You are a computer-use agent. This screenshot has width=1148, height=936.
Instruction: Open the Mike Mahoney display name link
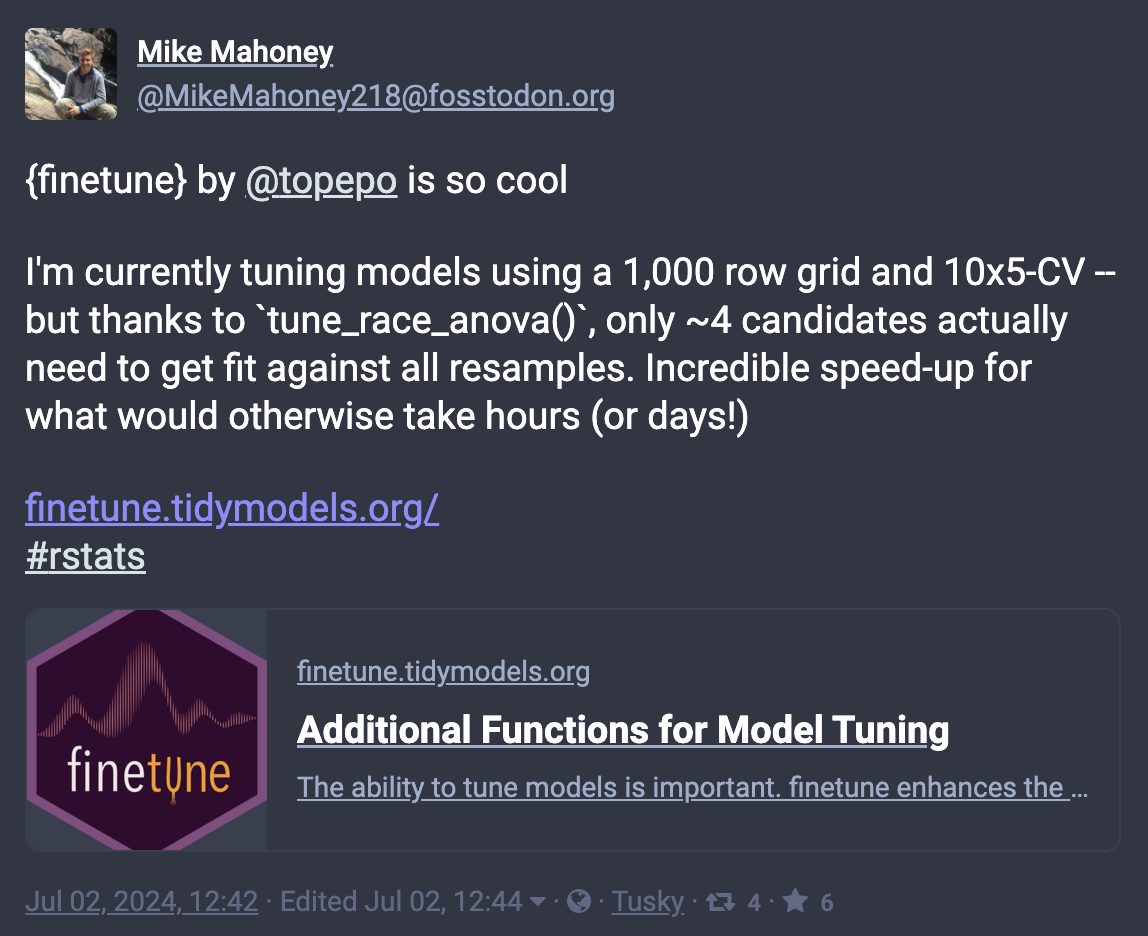[234, 52]
